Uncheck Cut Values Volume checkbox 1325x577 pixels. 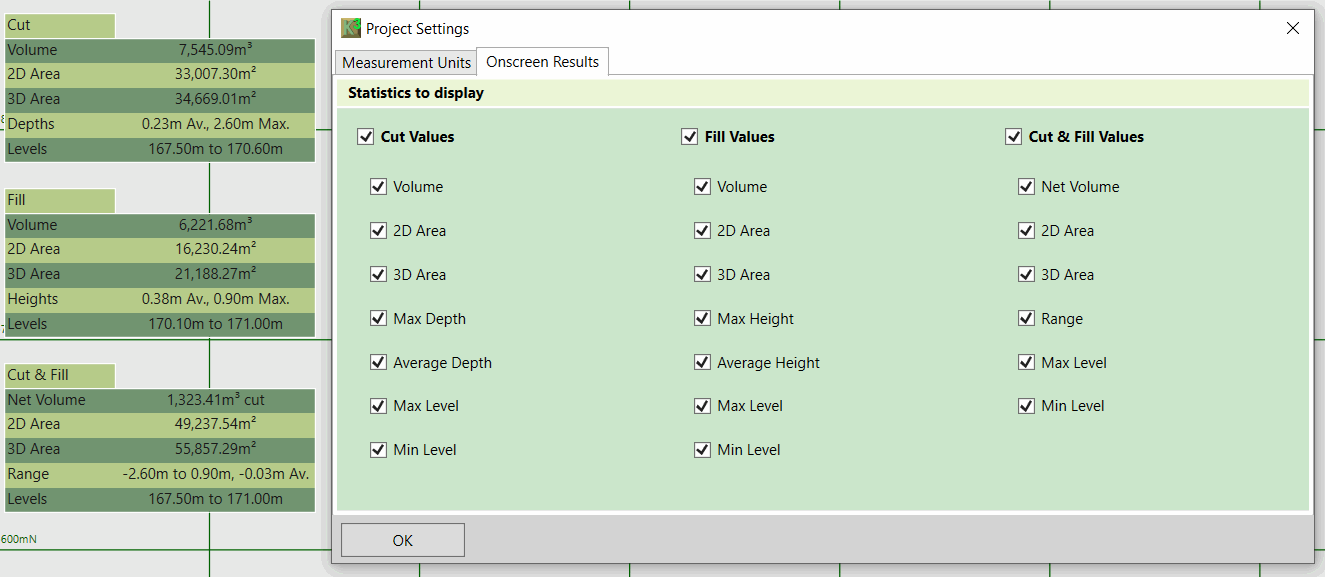pos(378,187)
